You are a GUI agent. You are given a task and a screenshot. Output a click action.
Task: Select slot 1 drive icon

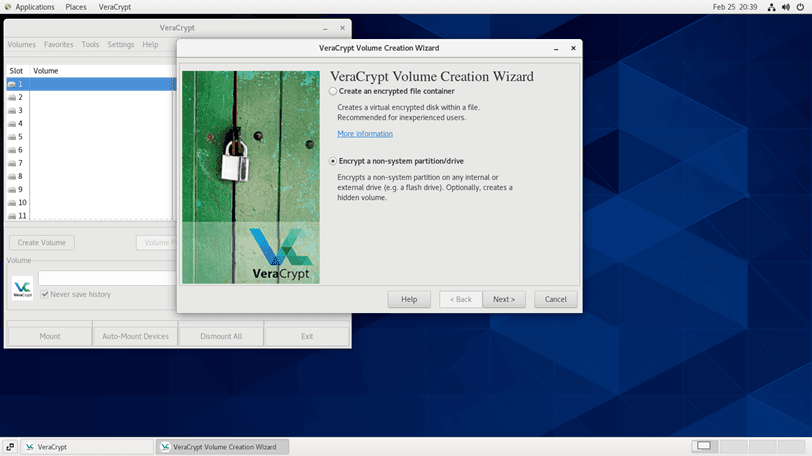[12, 84]
